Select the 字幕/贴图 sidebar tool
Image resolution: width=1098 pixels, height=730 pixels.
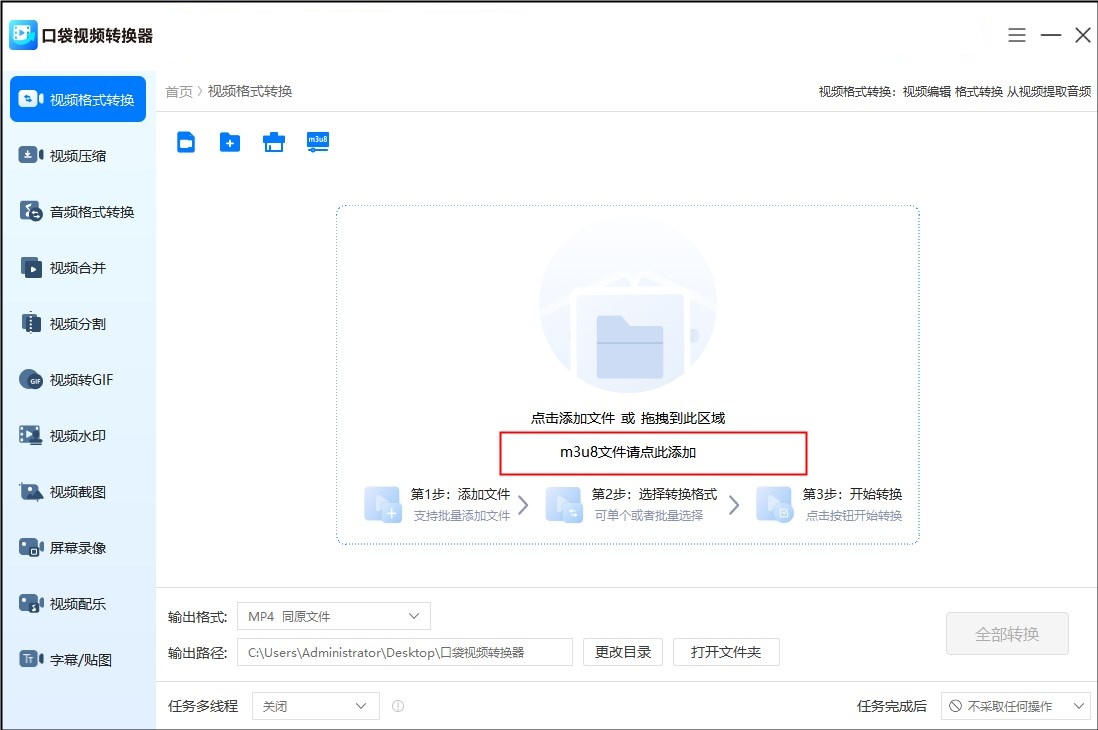[x=80, y=659]
